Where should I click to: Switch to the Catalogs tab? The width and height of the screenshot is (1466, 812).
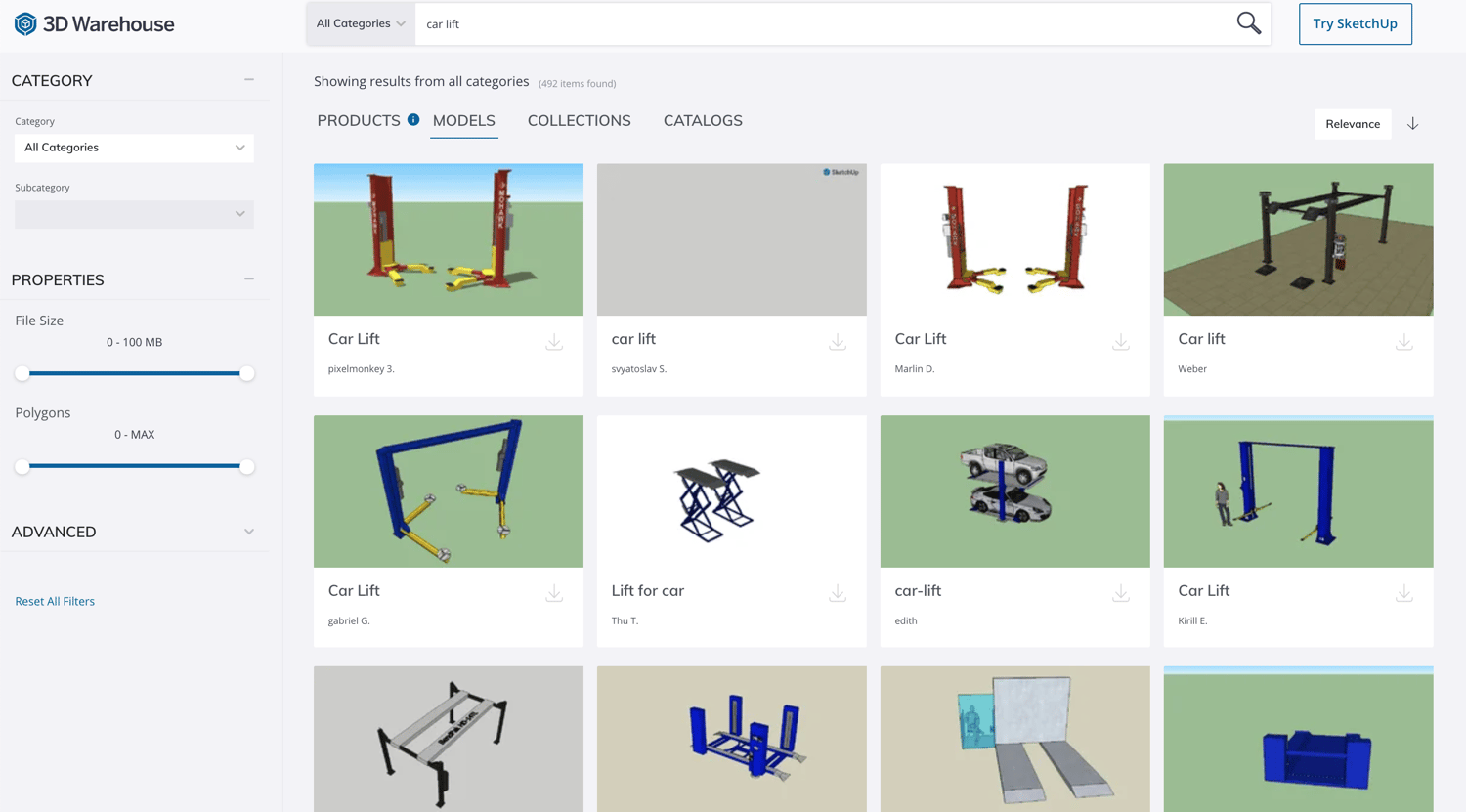tap(703, 121)
